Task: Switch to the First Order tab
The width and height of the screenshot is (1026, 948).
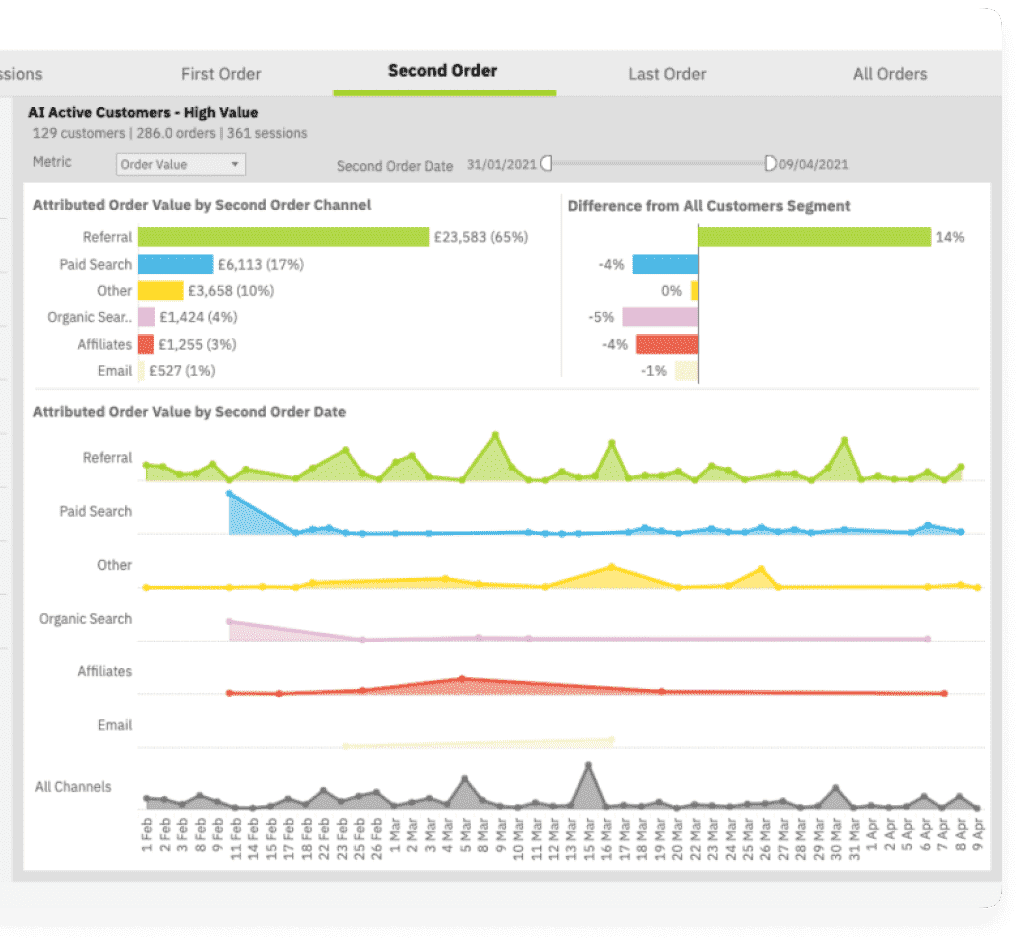Action: tap(221, 74)
